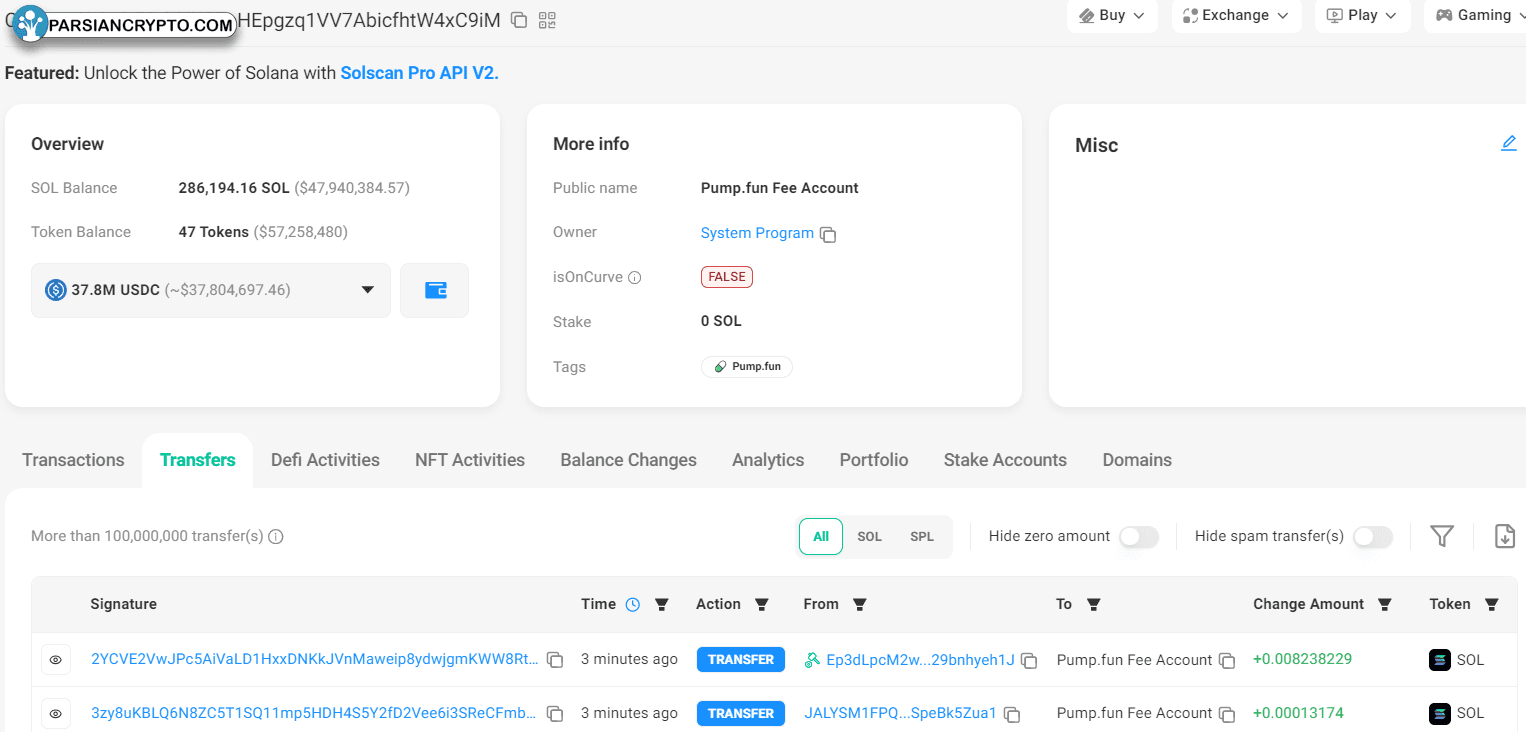Click the +0.008238229 change amount
Viewport: 1526px width, 732px height.
tap(1302, 659)
